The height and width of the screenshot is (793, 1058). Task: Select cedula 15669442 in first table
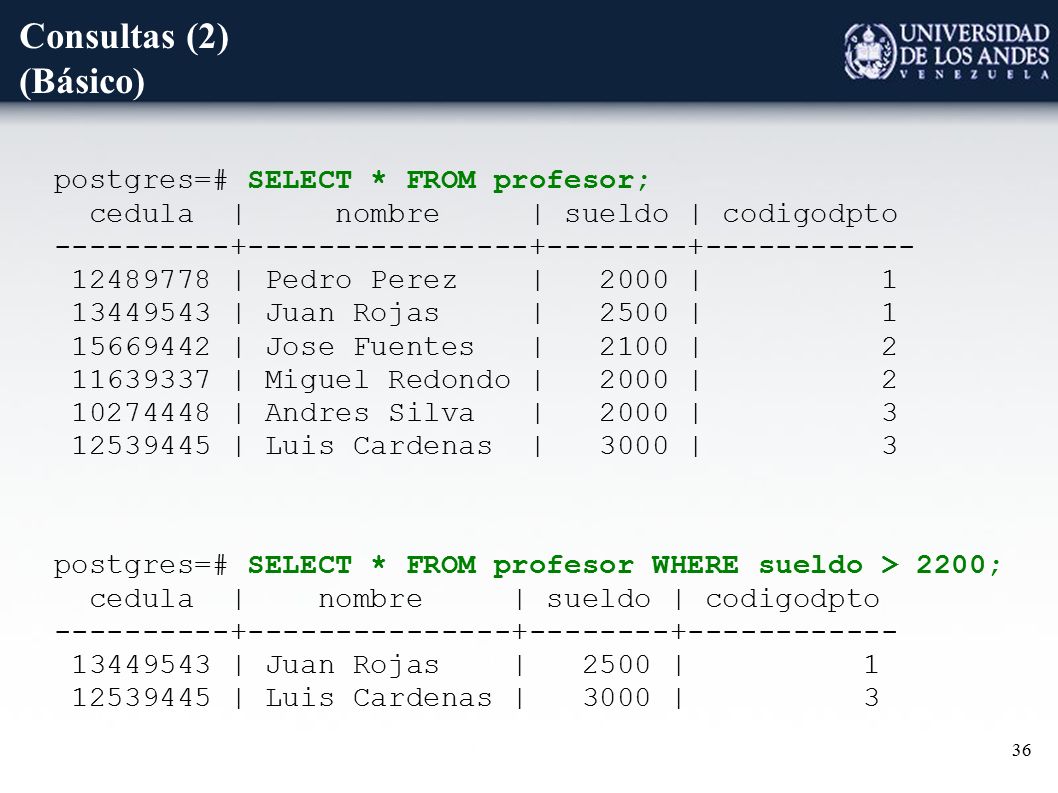141,346
